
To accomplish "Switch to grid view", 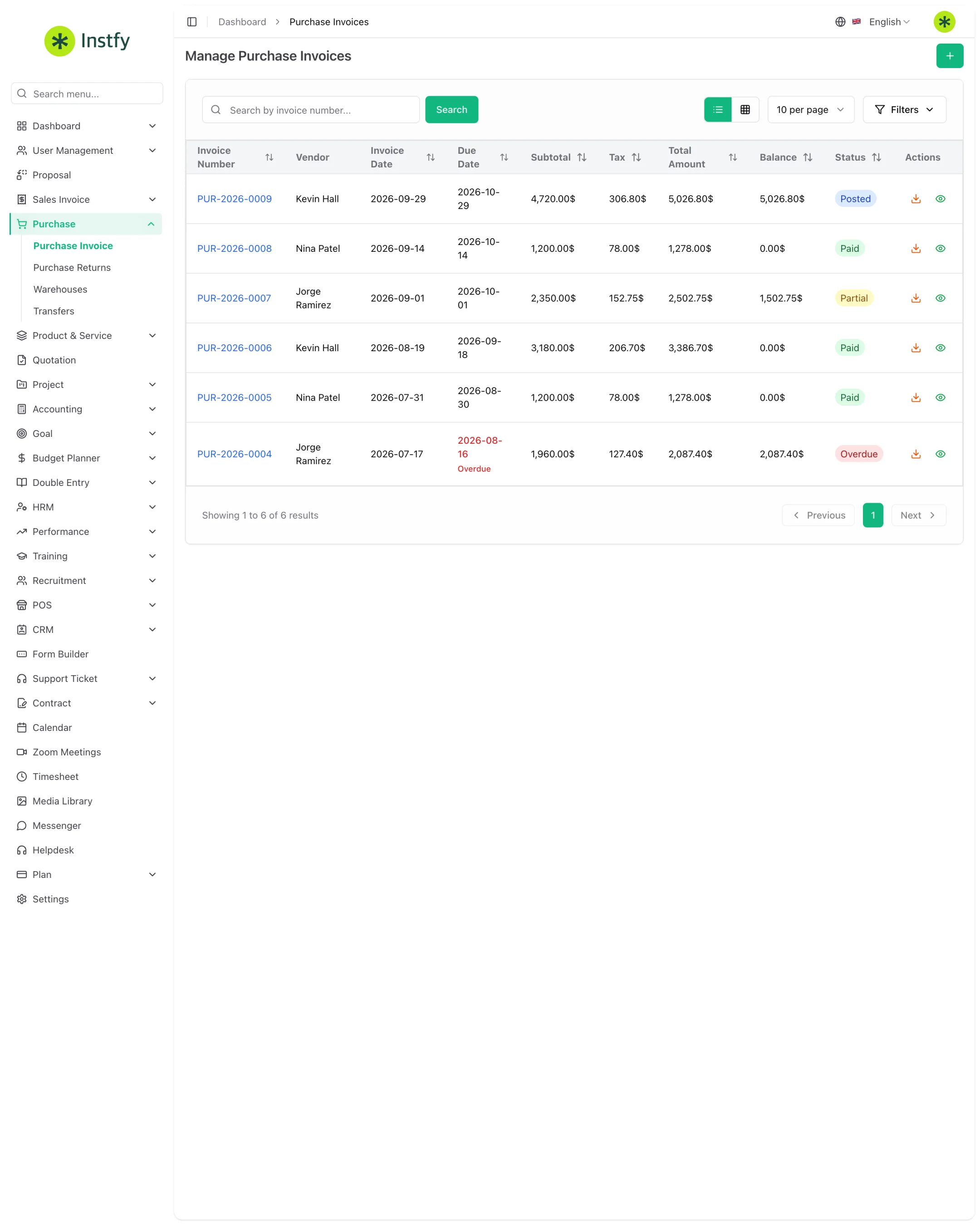I will (x=745, y=110).
